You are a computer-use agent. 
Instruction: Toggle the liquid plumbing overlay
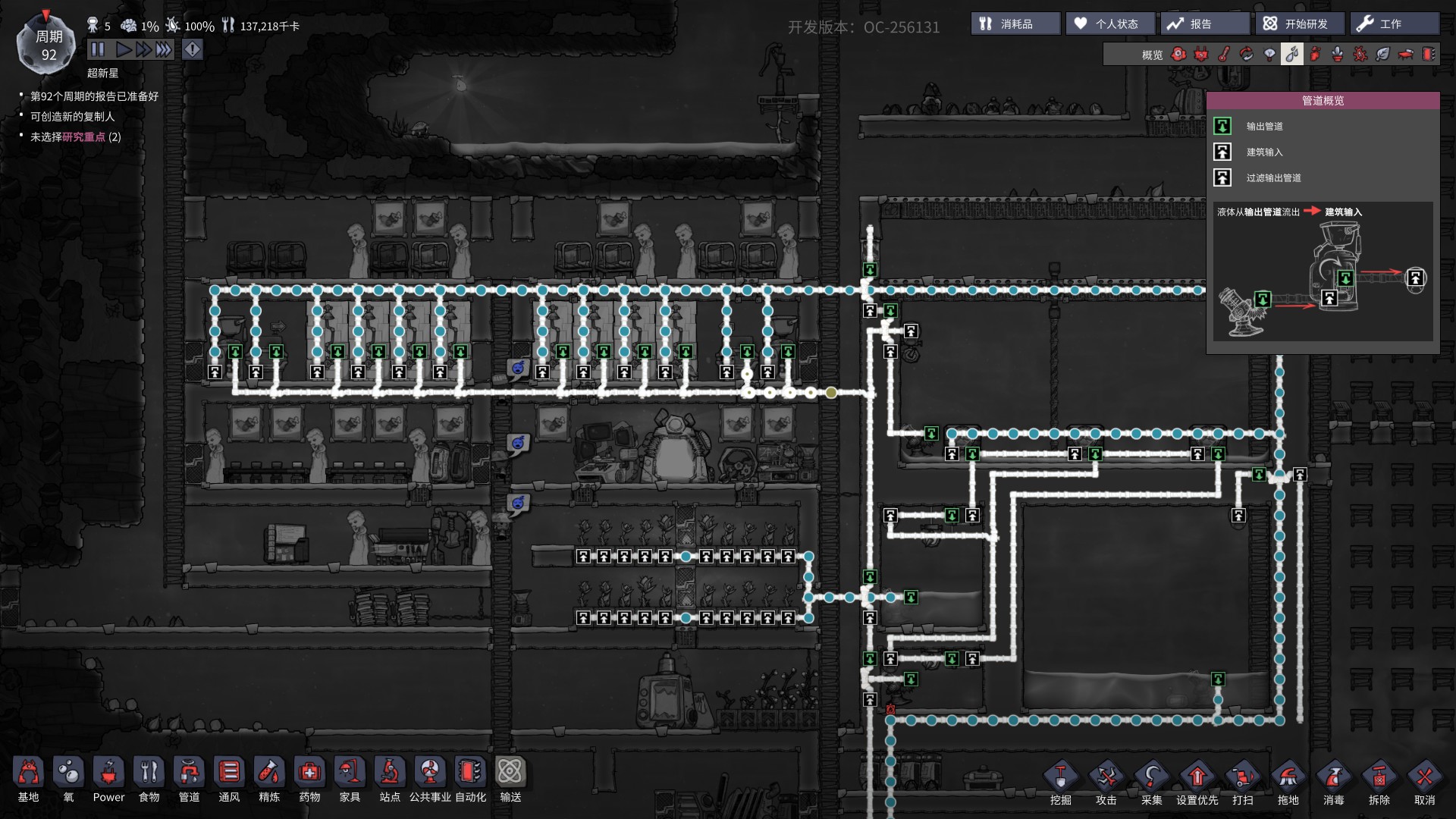coord(1292,55)
